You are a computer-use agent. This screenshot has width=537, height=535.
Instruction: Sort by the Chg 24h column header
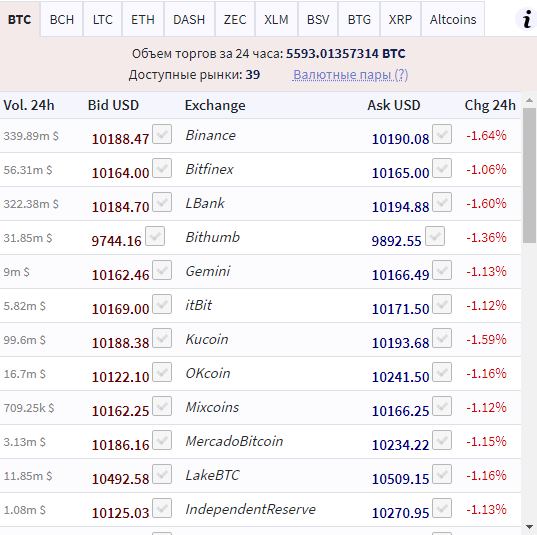pos(490,105)
